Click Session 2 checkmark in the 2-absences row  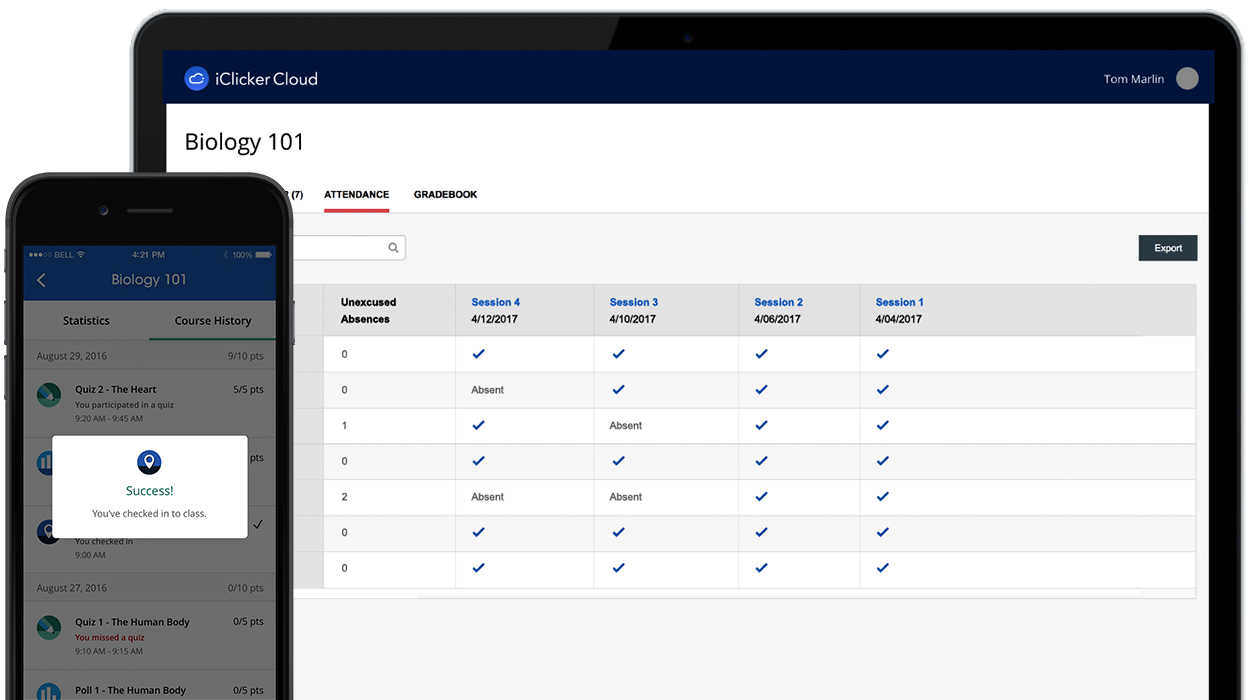(x=761, y=496)
